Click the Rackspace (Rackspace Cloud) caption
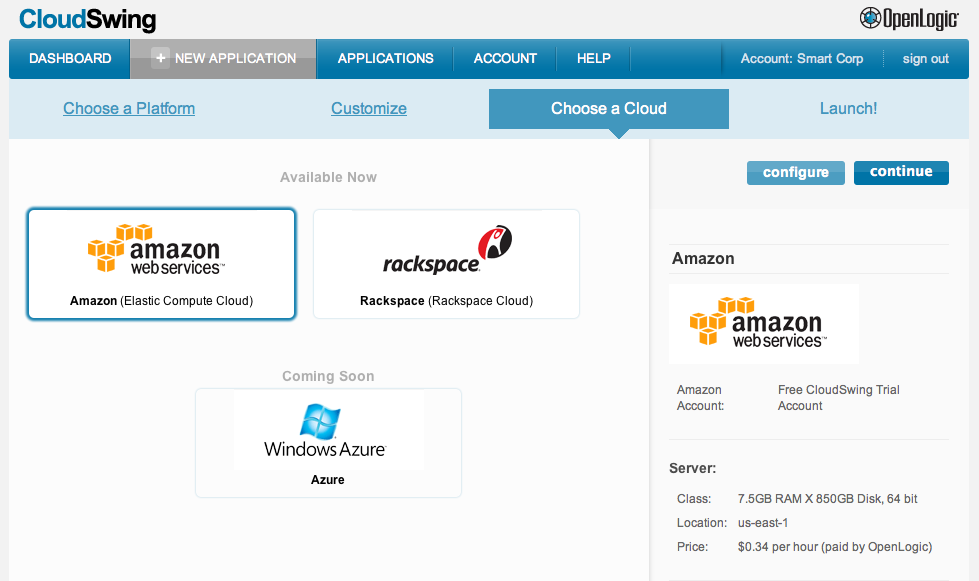 pos(446,301)
